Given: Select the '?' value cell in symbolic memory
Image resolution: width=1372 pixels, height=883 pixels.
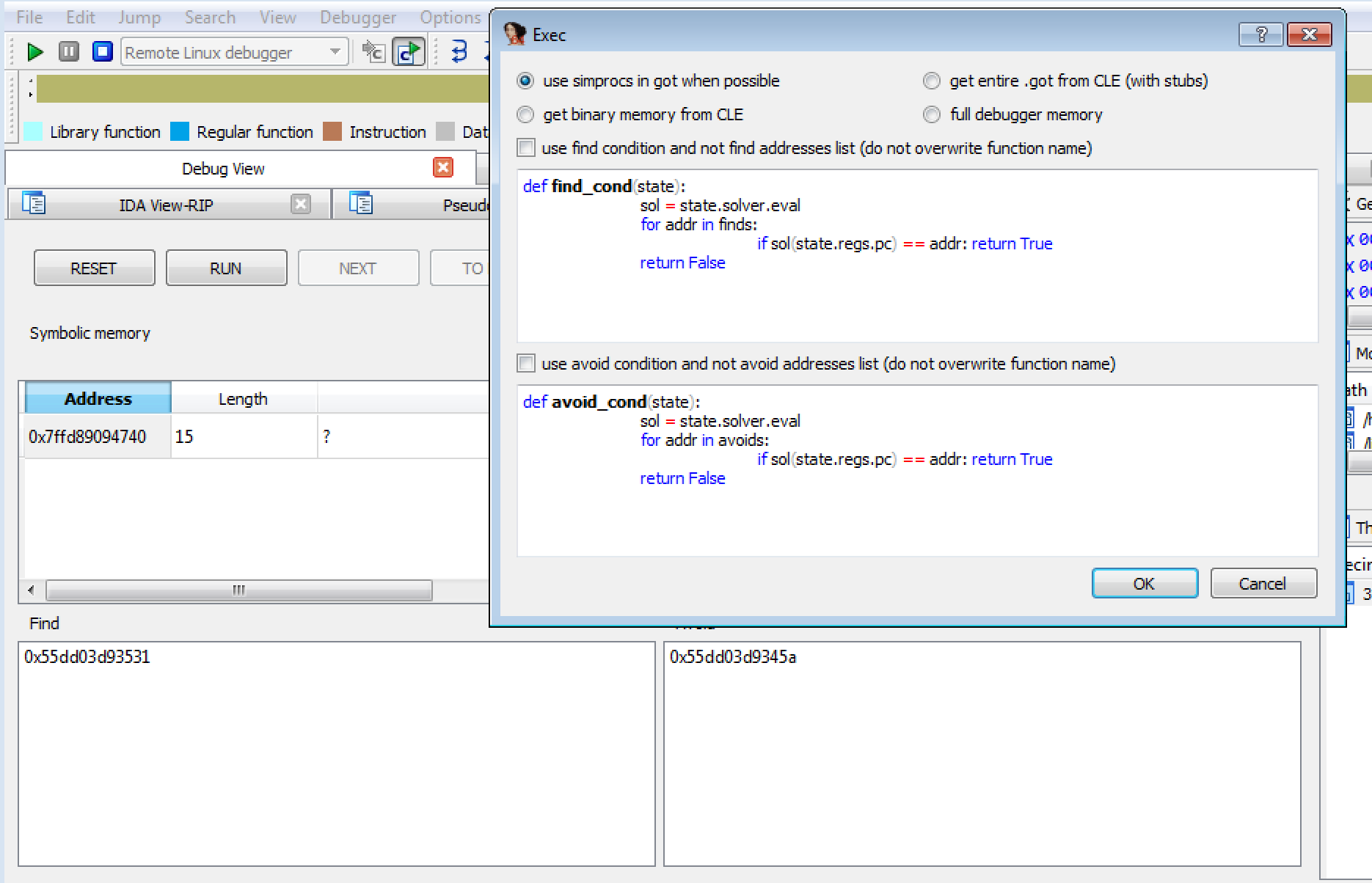Looking at the screenshot, I should point(403,437).
